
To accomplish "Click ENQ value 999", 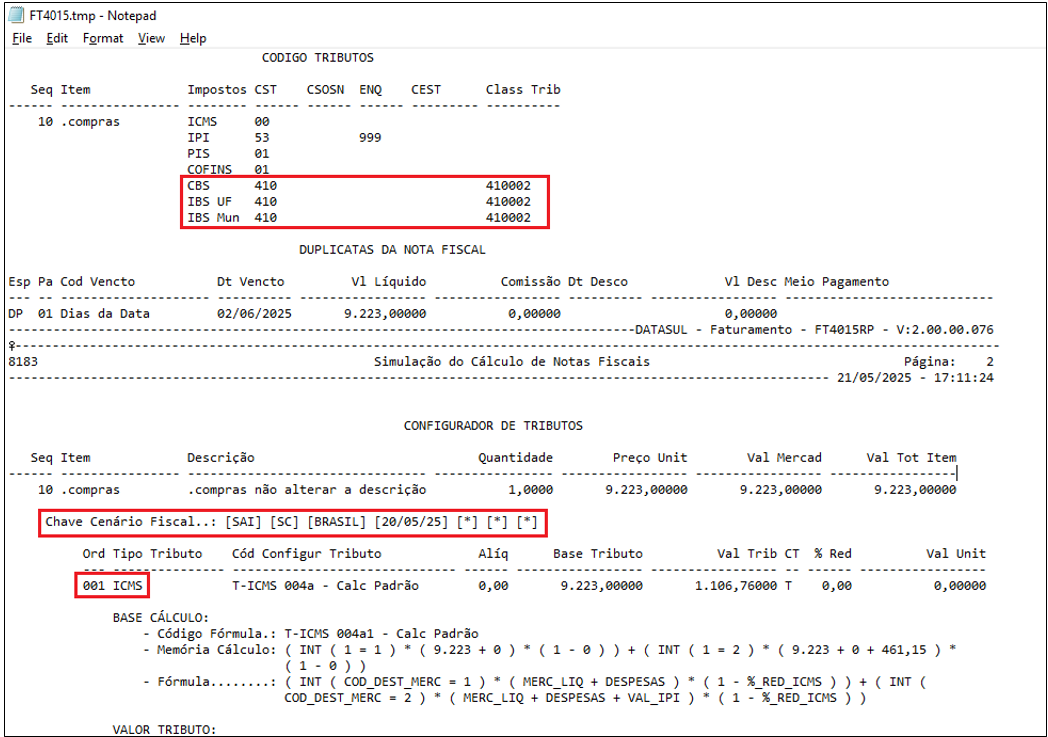I will pyautogui.click(x=370, y=138).
